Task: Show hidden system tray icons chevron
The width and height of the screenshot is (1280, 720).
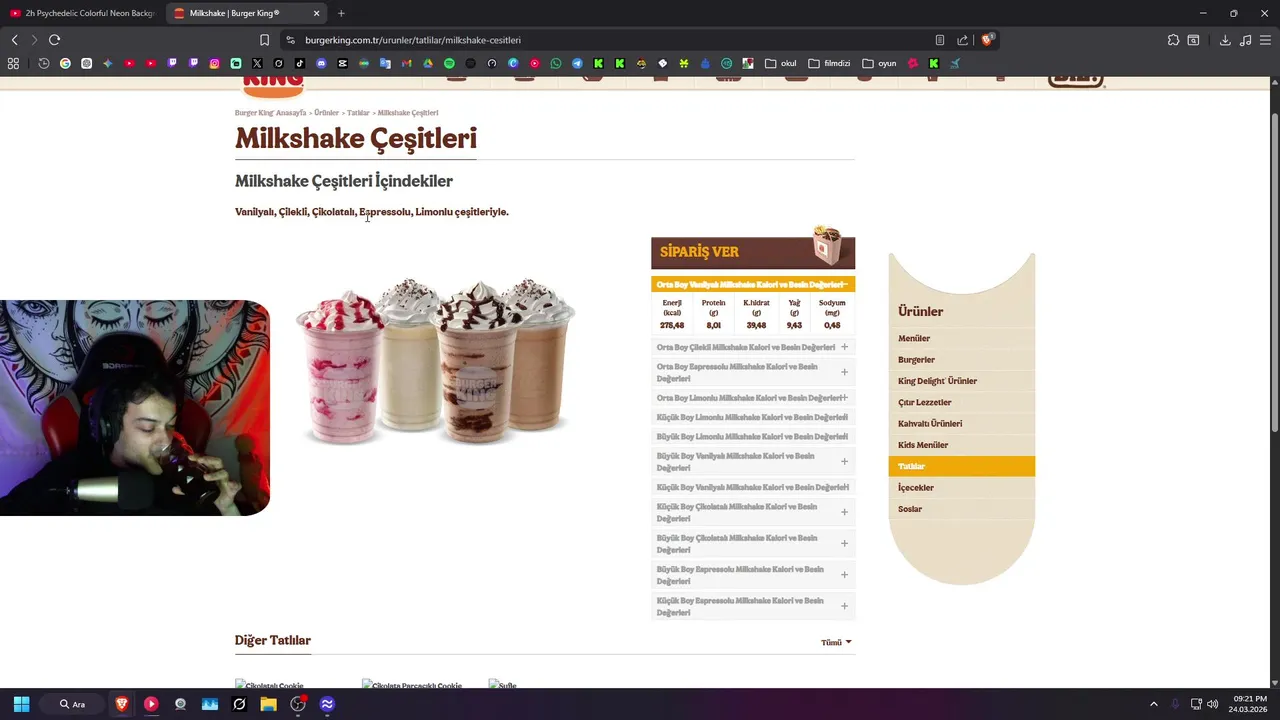Action: 1153,704
